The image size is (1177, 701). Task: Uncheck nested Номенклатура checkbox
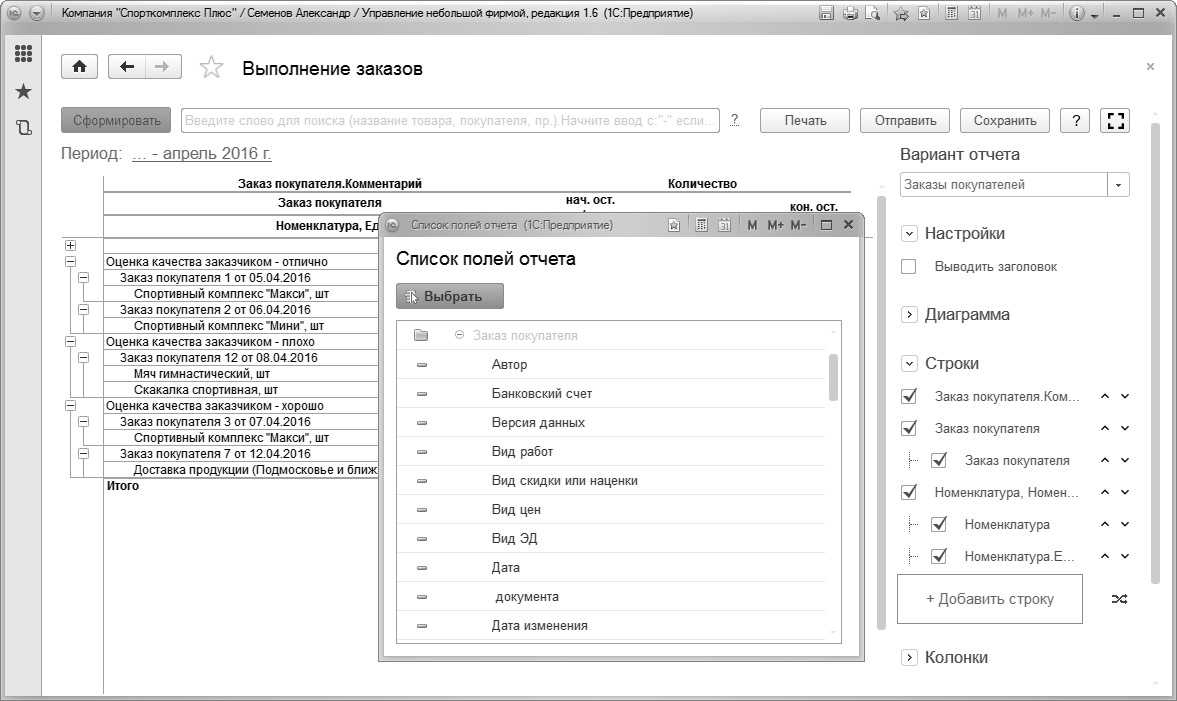coord(938,525)
